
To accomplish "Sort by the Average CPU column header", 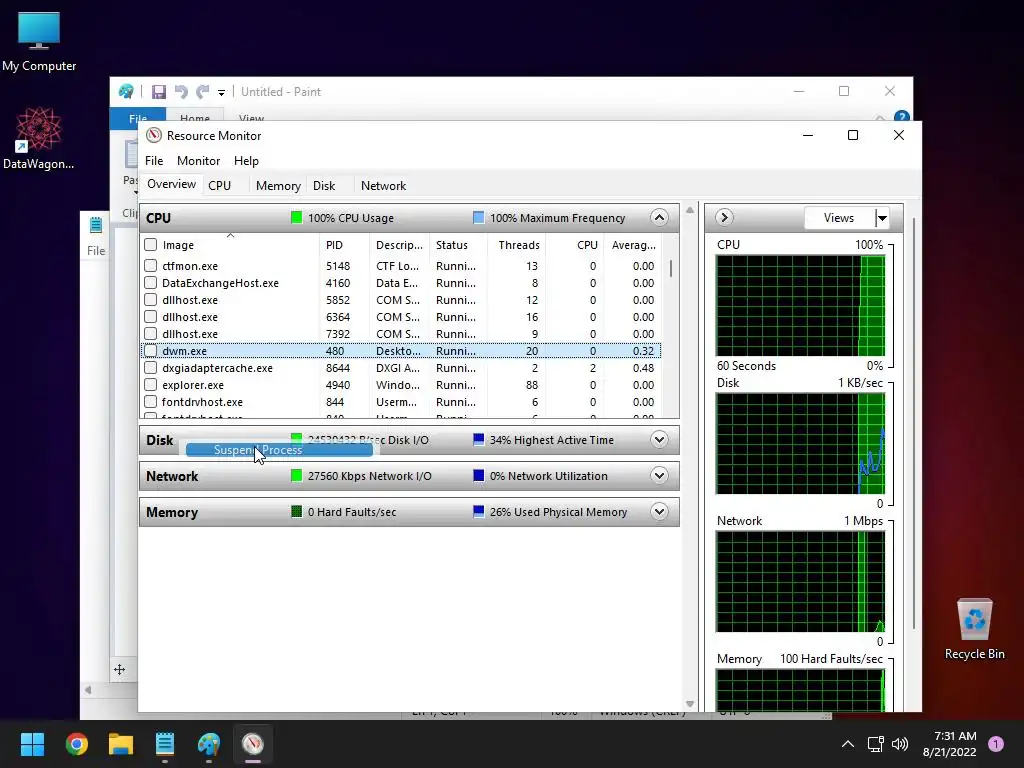I will [x=633, y=245].
